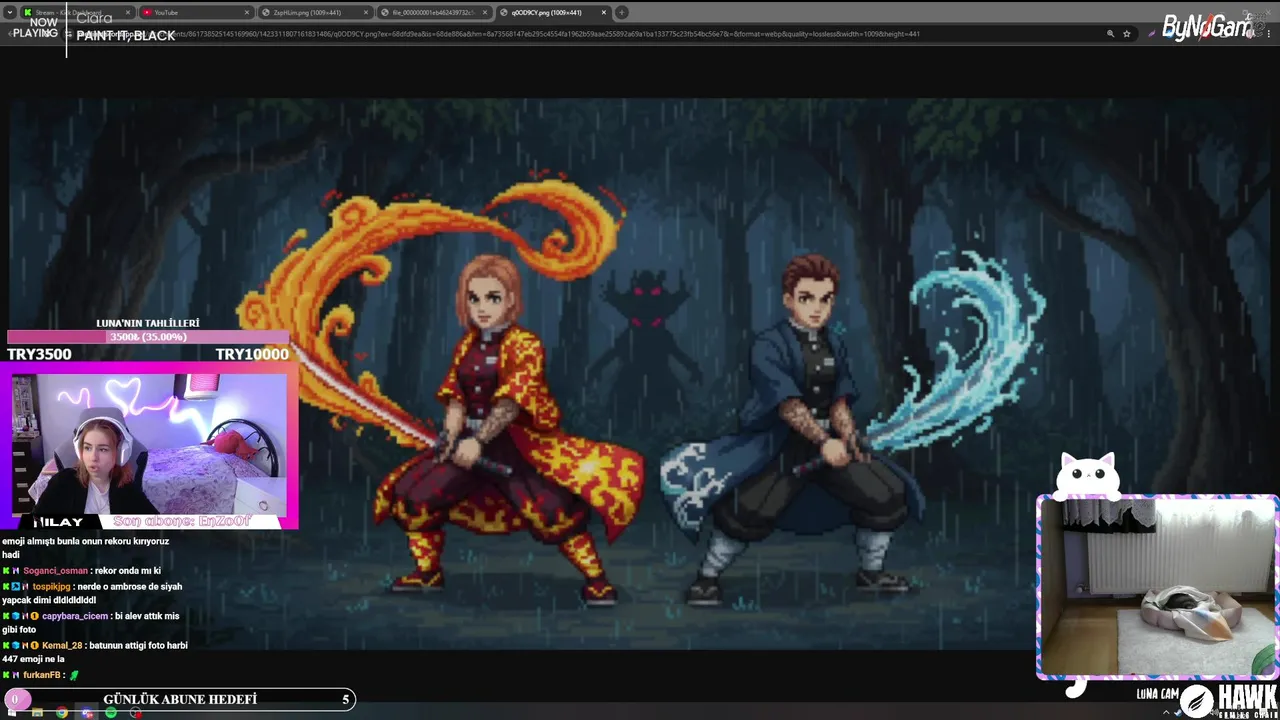Click the username Soganci_osman in chat

coord(55,571)
